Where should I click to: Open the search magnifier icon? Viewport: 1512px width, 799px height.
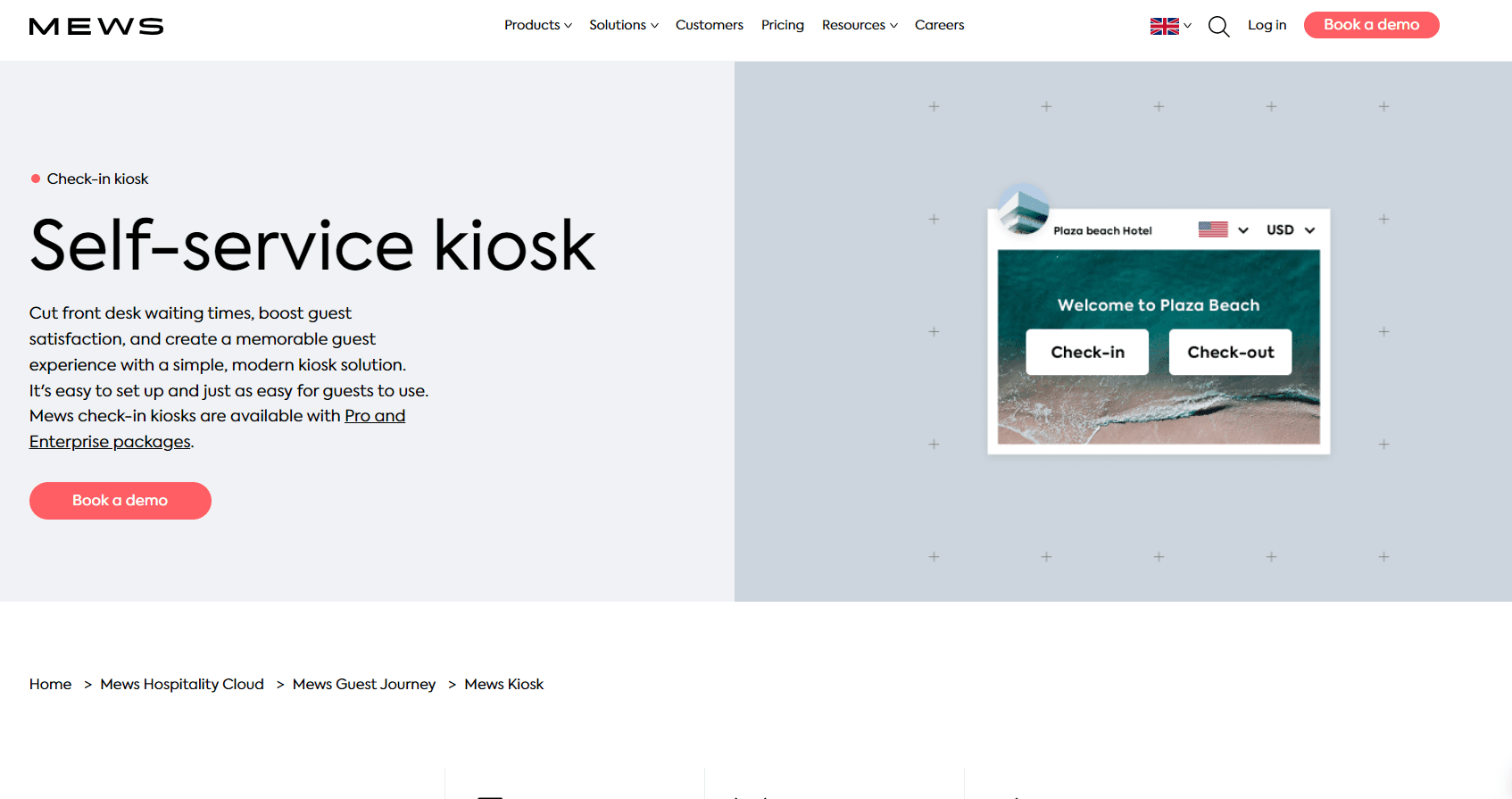click(1218, 27)
